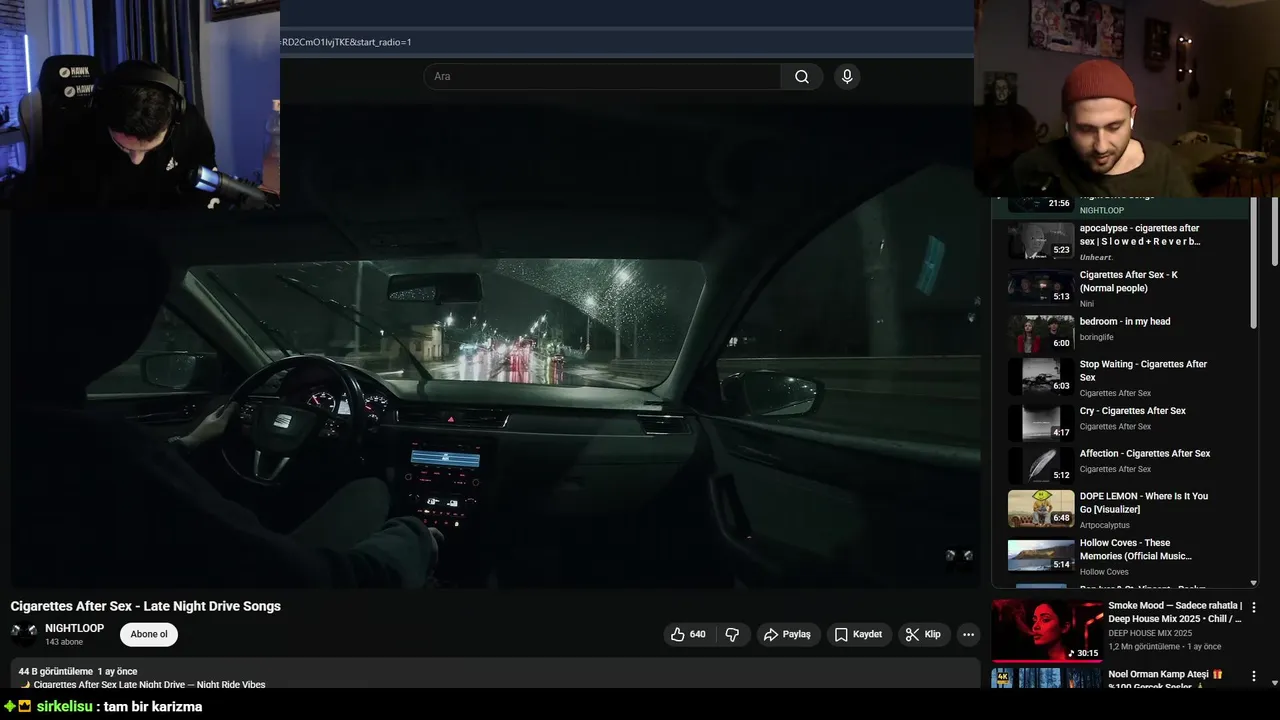Open the Hollow Coves thumbnail showing 5:14
The image size is (1280, 720).
pyautogui.click(x=1041, y=556)
